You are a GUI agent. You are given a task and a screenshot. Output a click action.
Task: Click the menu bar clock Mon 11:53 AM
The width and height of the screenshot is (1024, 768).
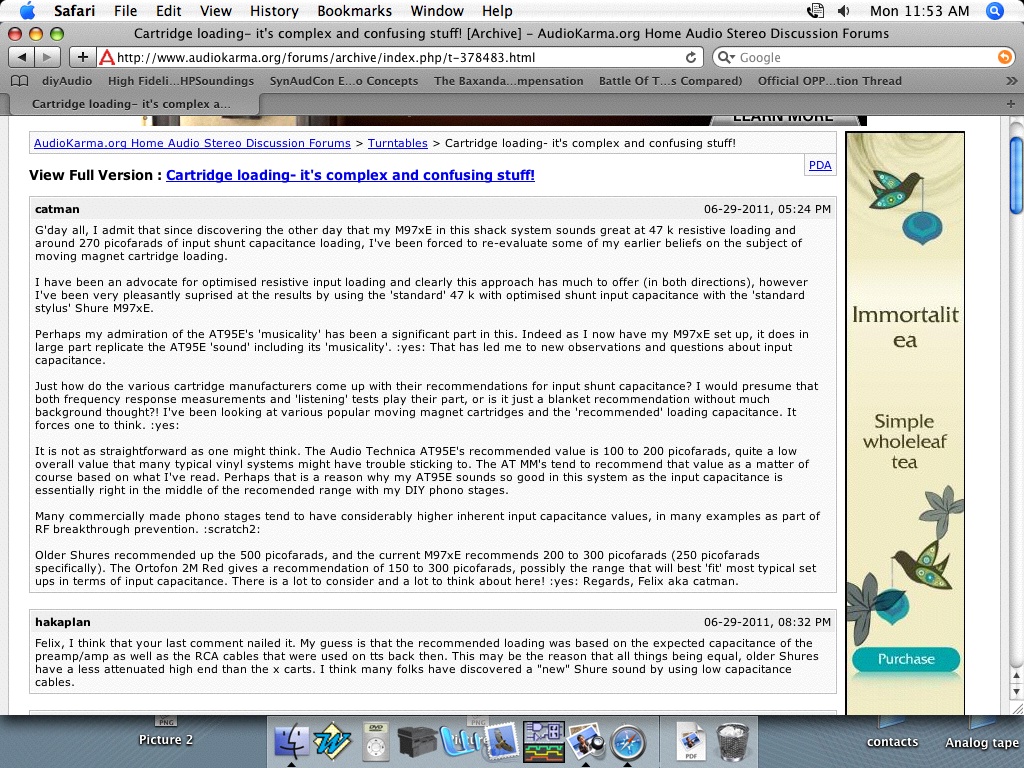coord(920,10)
